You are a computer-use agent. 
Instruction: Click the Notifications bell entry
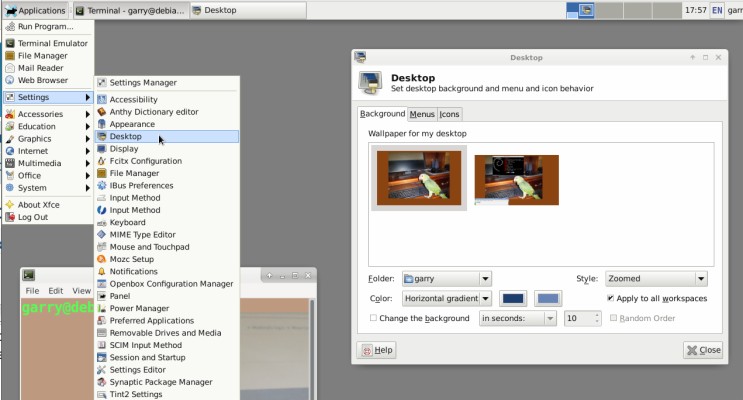point(133,271)
